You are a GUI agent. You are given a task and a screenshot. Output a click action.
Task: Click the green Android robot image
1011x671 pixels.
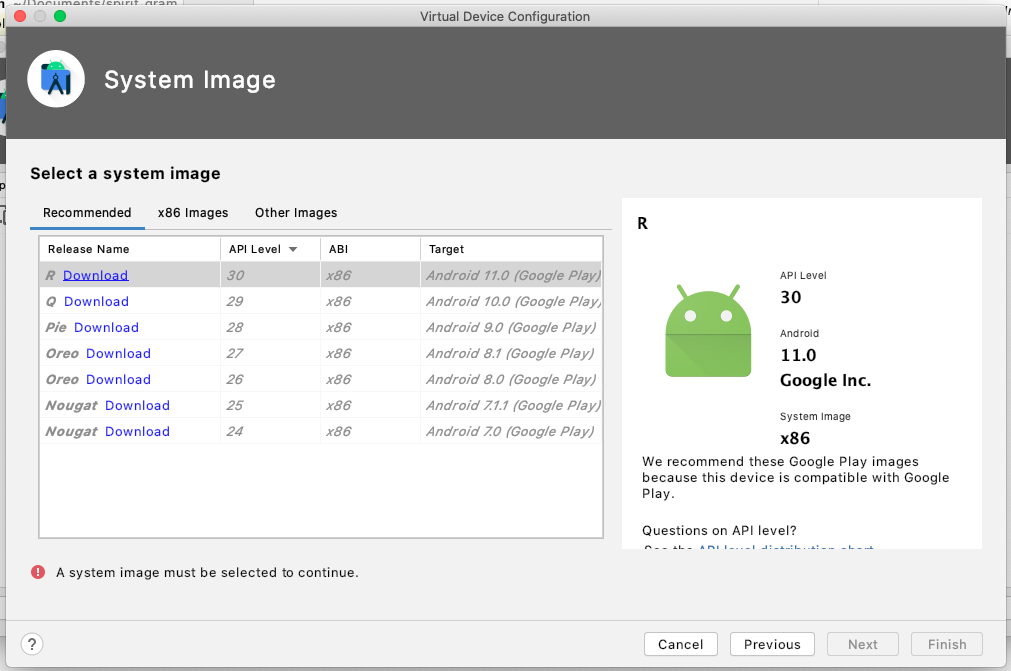pos(708,330)
